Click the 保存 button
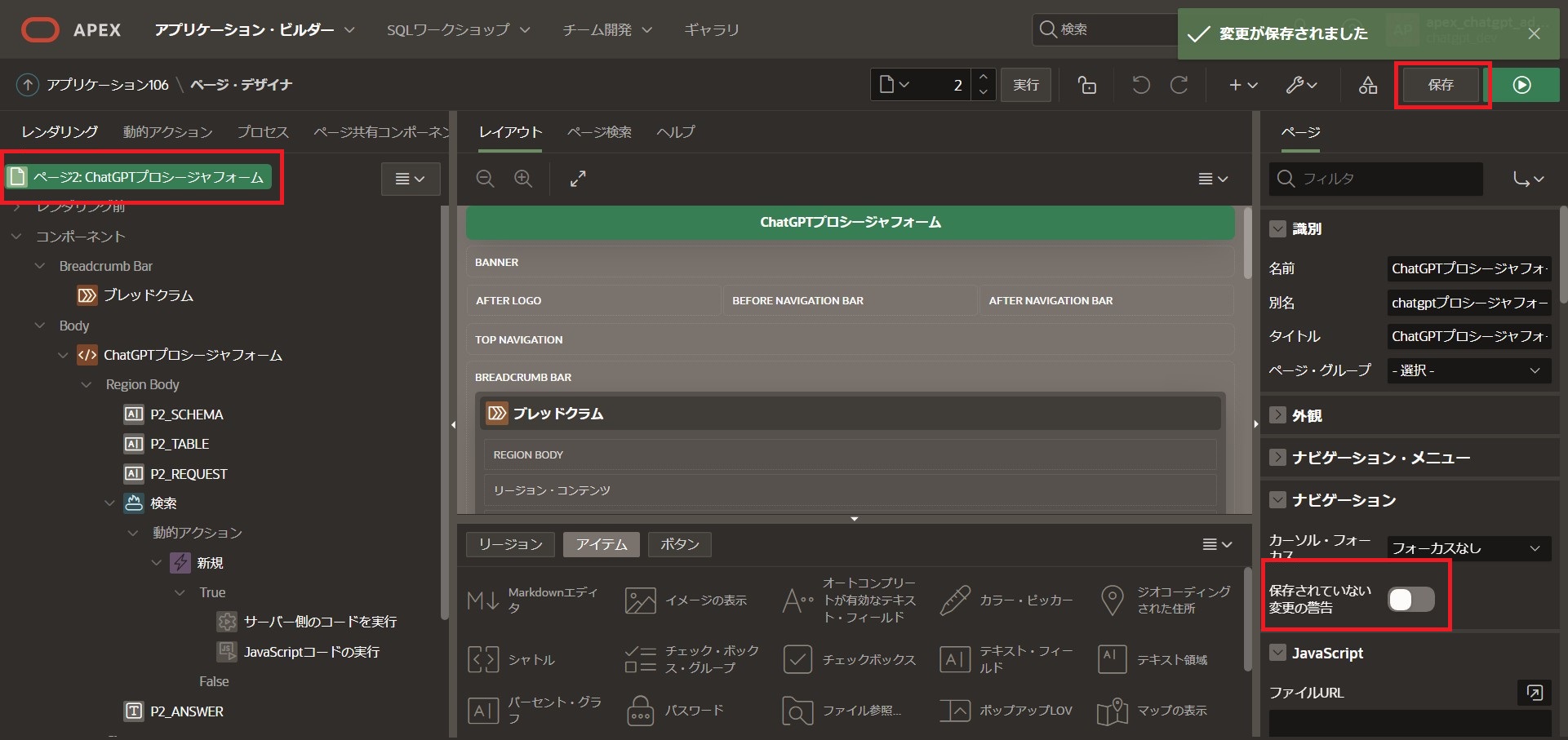The image size is (1568, 740). click(1441, 85)
